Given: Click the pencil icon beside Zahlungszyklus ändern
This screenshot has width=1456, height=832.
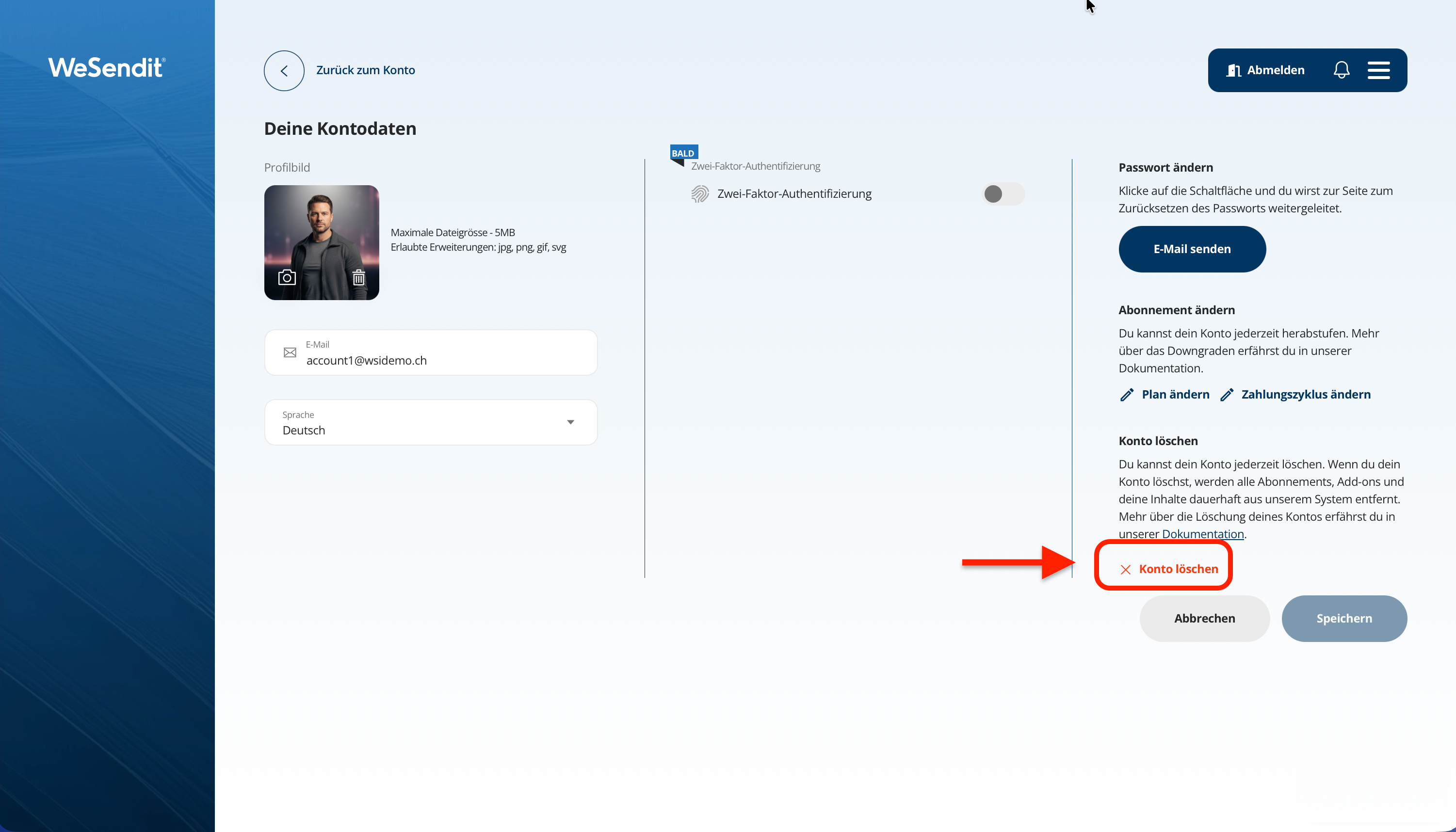Looking at the screenshot, I should 1226,395.
